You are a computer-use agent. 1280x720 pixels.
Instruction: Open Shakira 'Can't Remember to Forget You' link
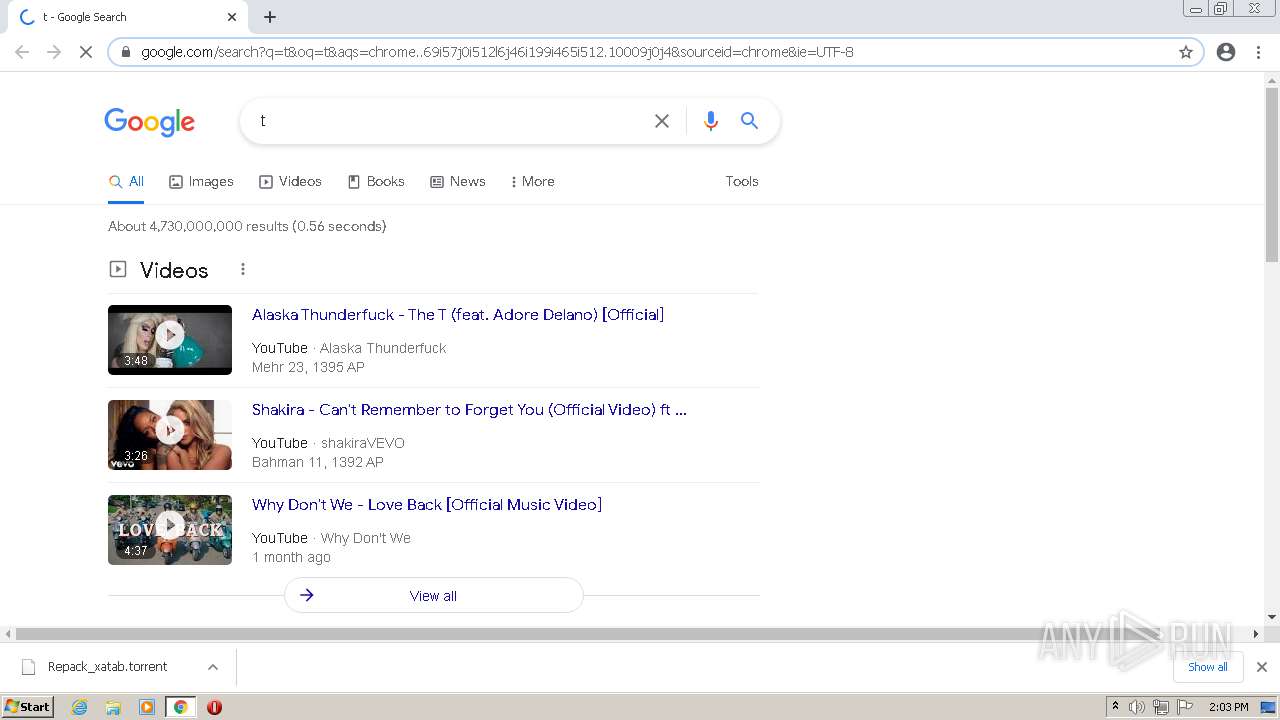point(469,410)
